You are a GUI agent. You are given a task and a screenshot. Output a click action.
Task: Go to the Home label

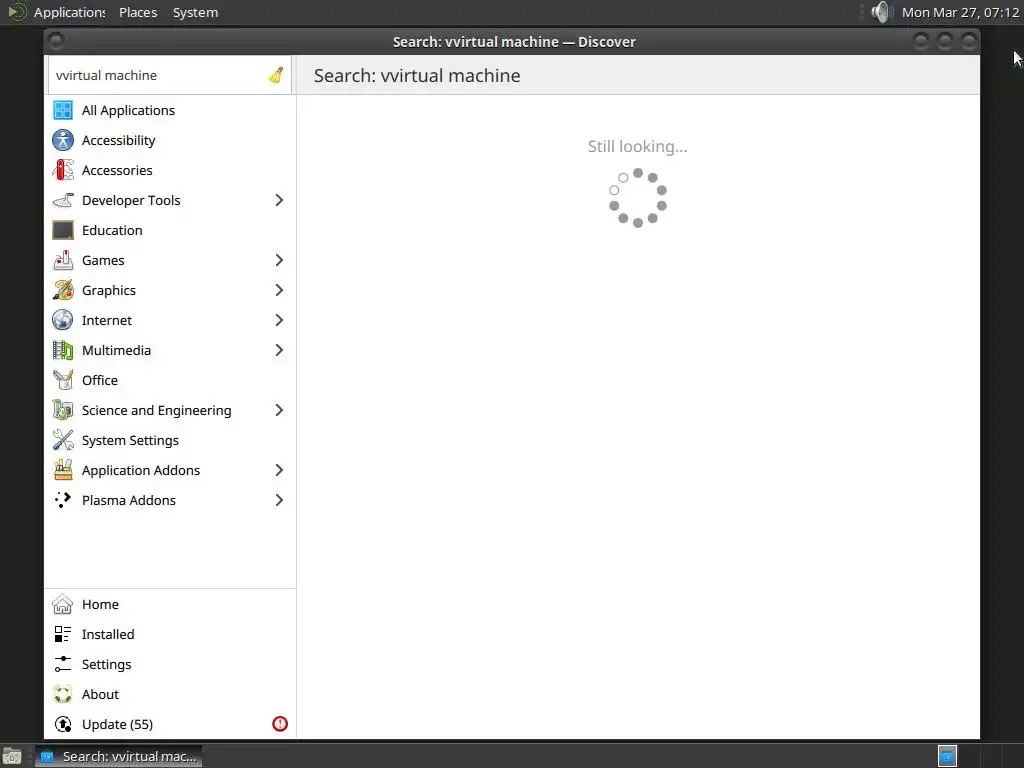pyautogui.click(x=100, y=605)
